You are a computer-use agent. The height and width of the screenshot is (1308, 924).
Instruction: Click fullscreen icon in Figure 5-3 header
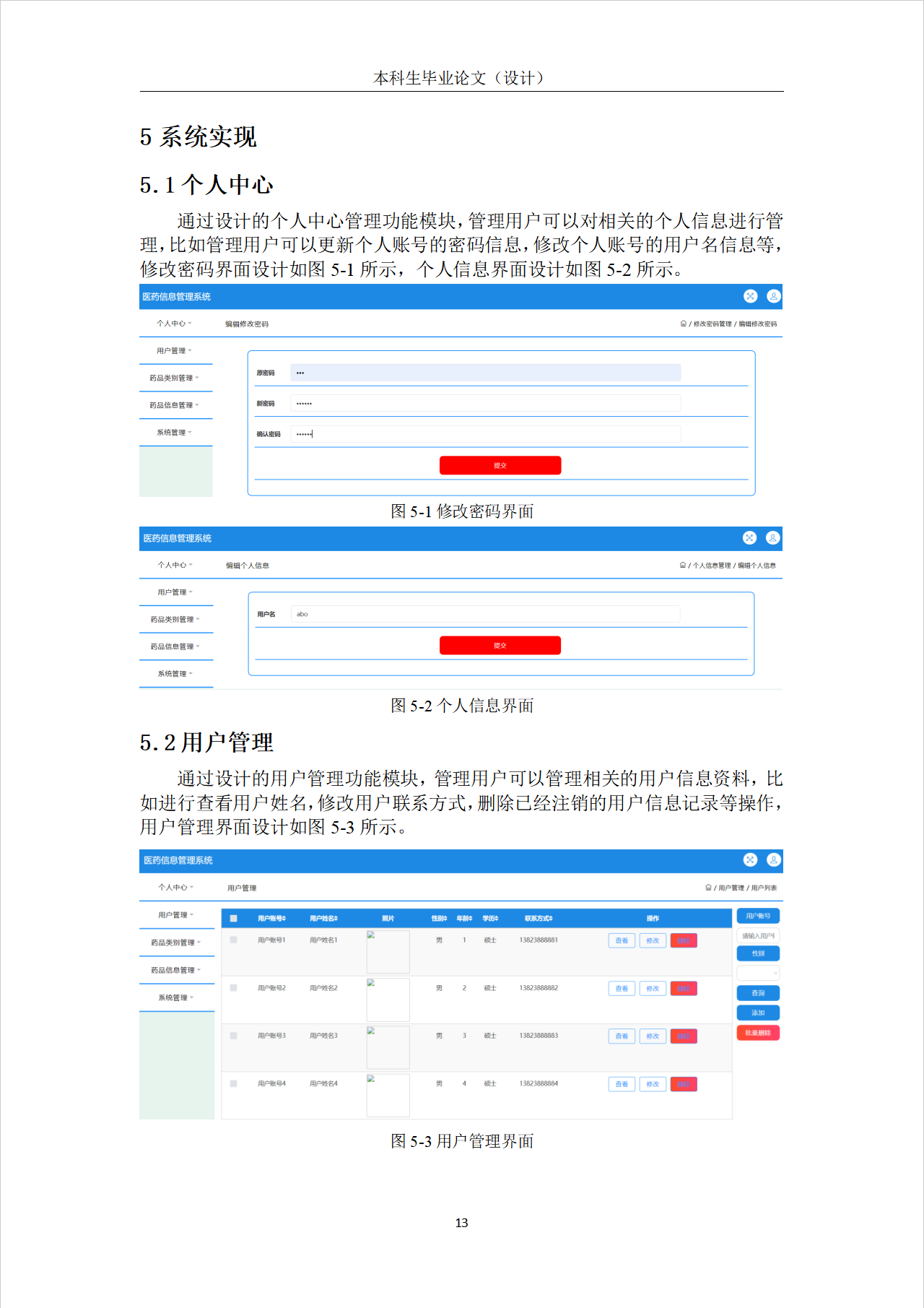click(x=751, y=859)
